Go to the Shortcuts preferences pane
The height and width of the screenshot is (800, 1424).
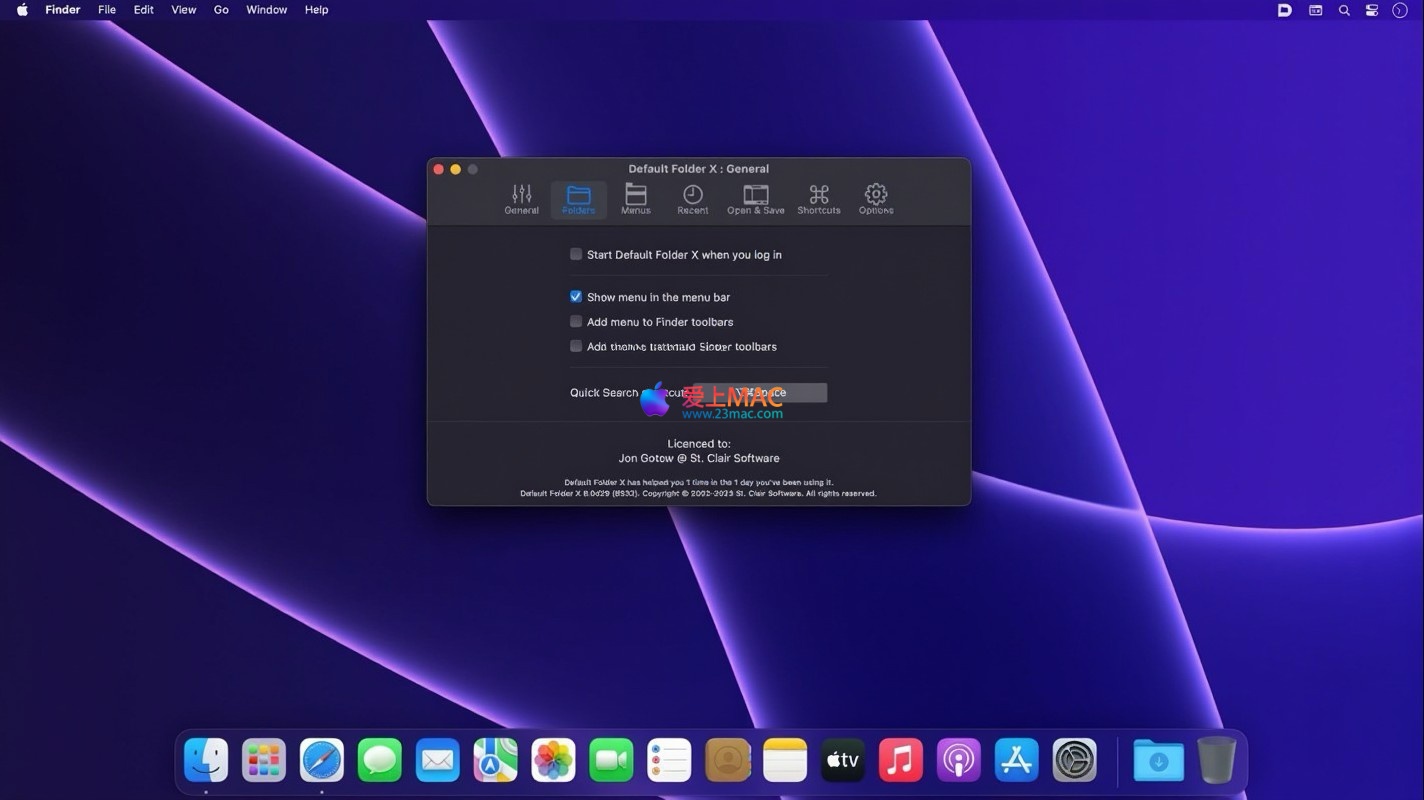coord(818,199)
